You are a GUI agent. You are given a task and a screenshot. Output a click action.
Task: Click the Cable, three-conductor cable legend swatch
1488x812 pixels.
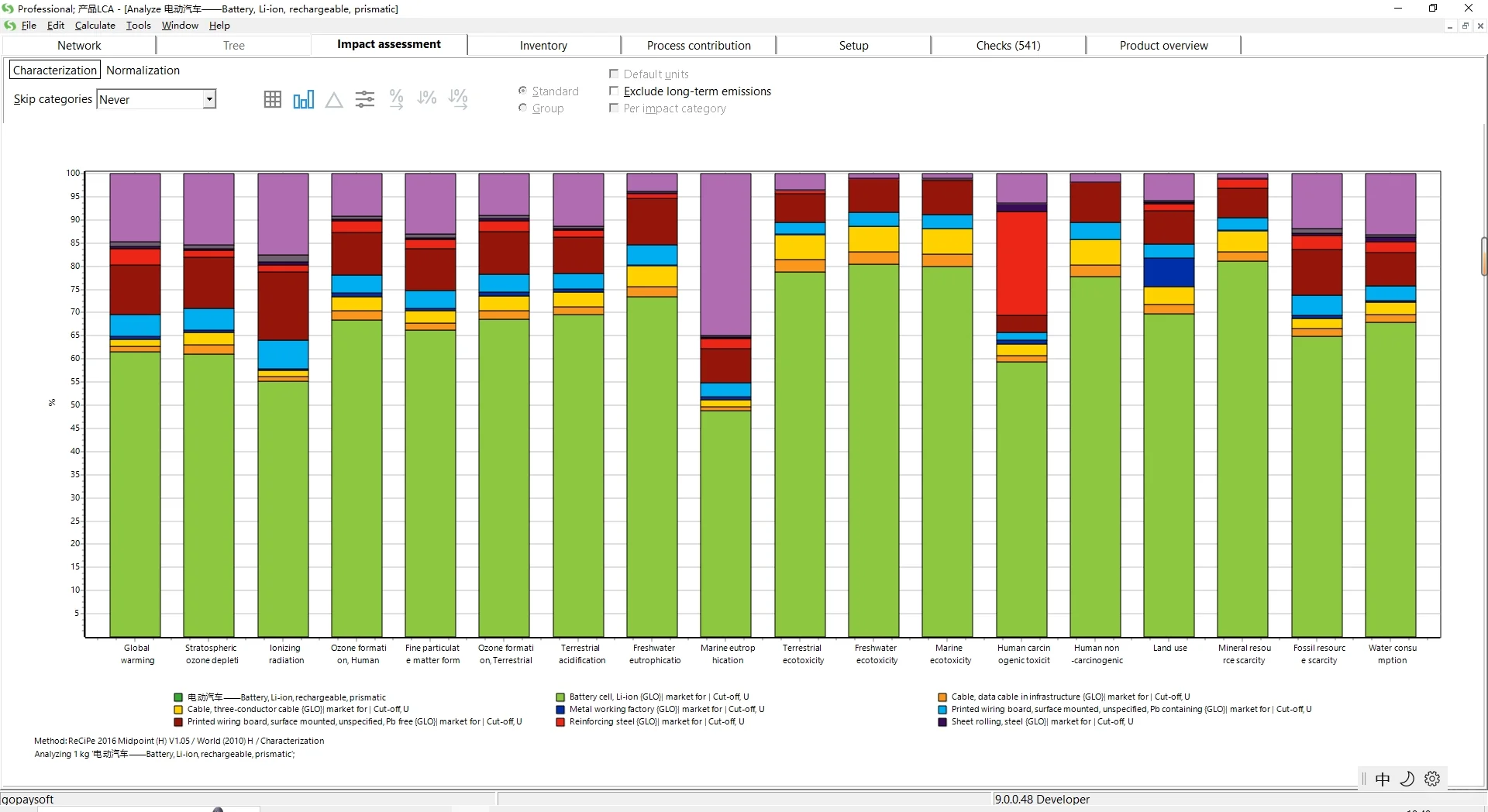click(x=178, y=710)
